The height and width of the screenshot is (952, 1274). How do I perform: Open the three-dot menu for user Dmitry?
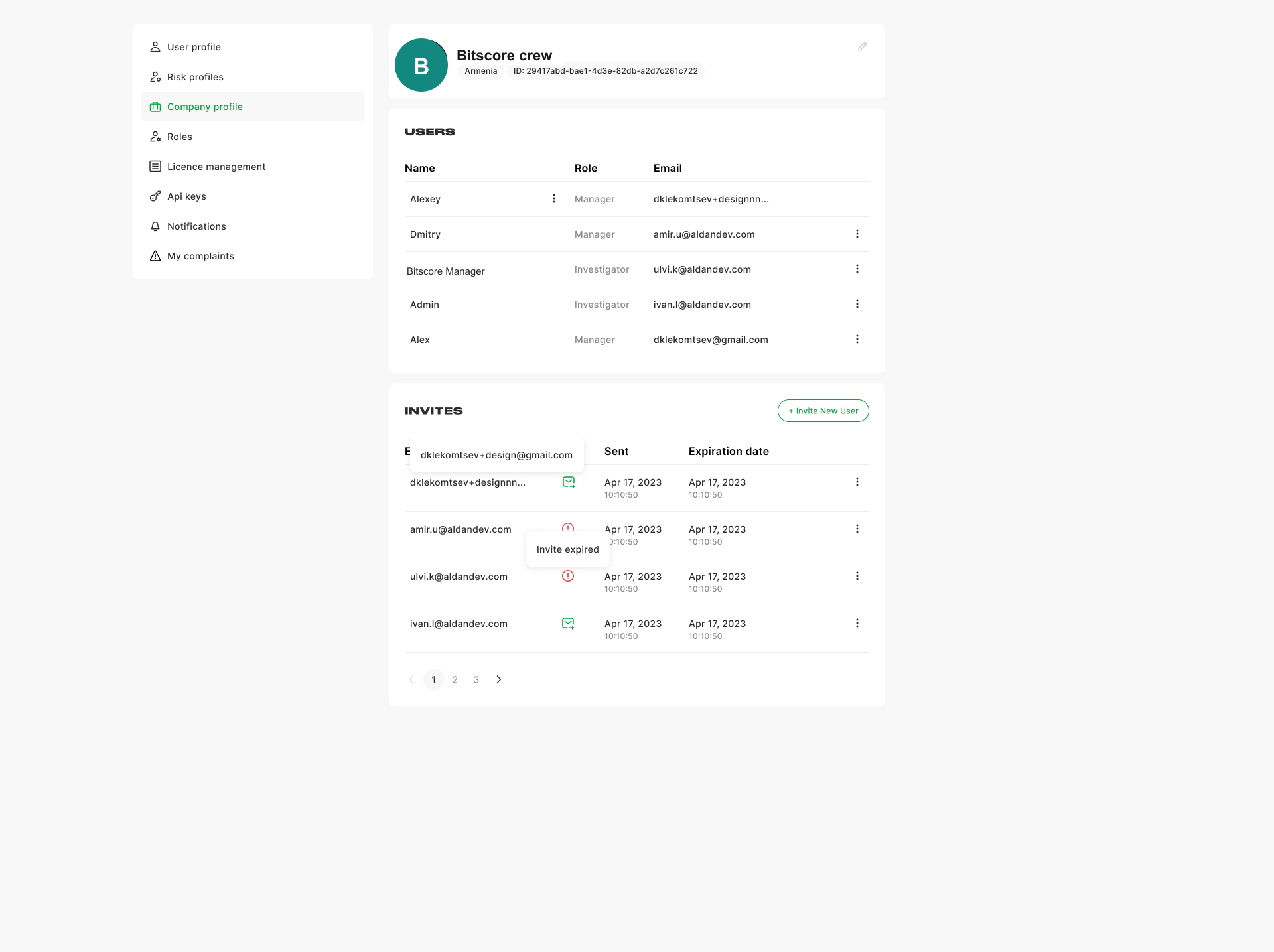857,234
